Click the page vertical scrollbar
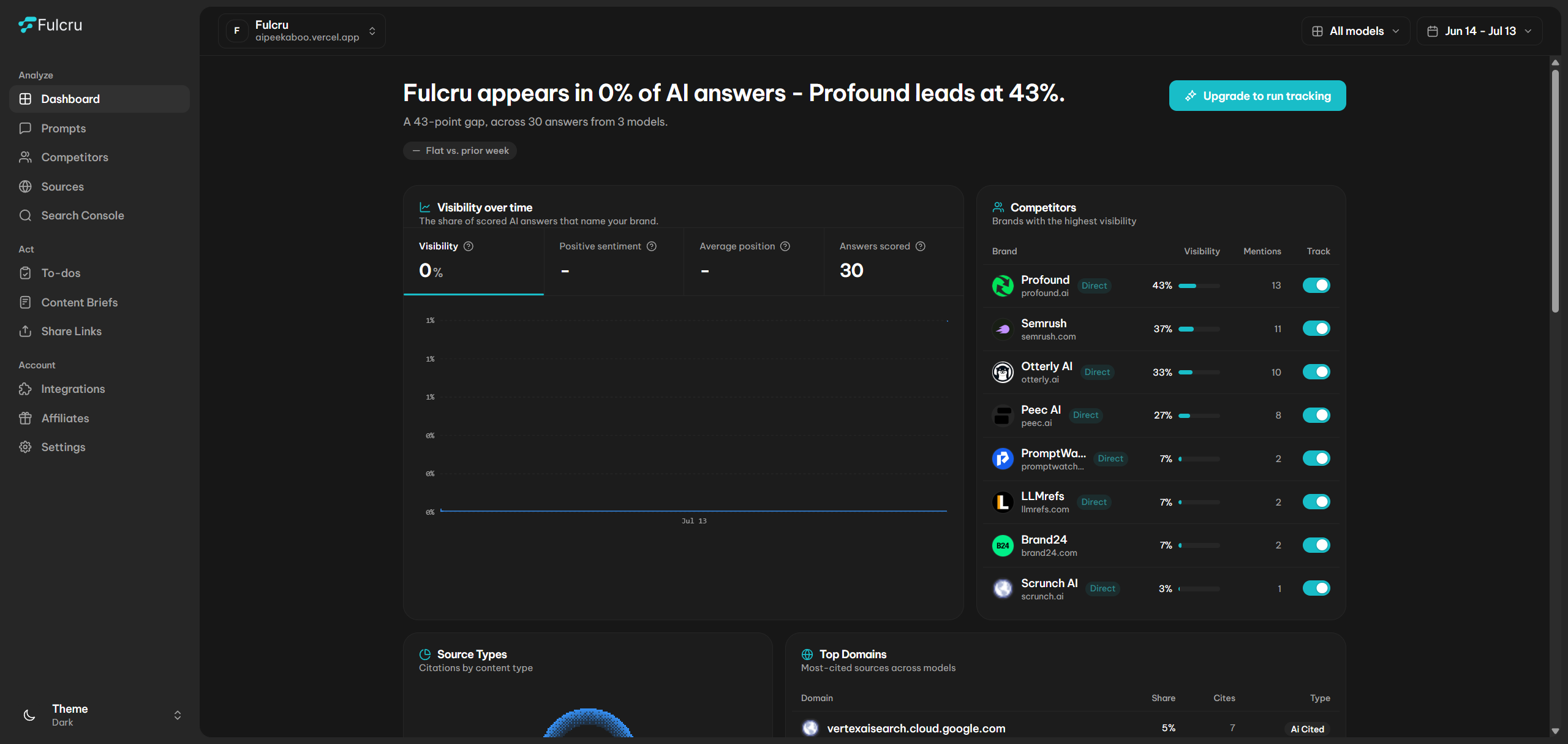This screenshot has width=1568, height=744. 1555,191
